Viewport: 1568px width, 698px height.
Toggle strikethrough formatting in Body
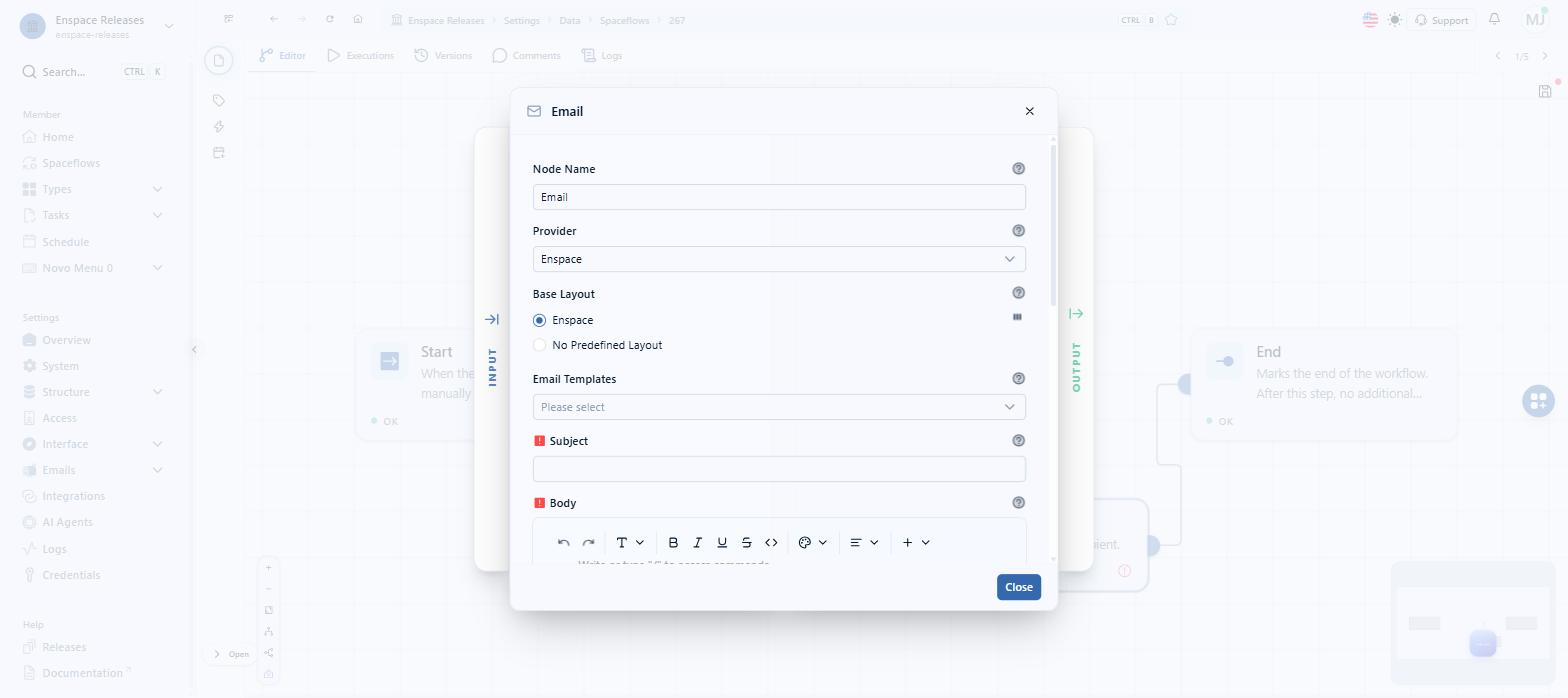click(x=747, y=542)
